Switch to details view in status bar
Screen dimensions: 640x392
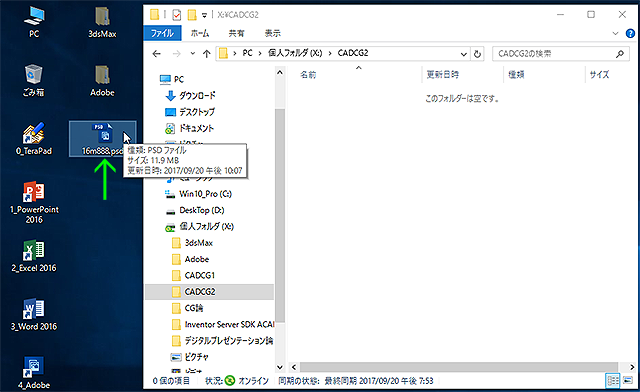coord(612,381)
